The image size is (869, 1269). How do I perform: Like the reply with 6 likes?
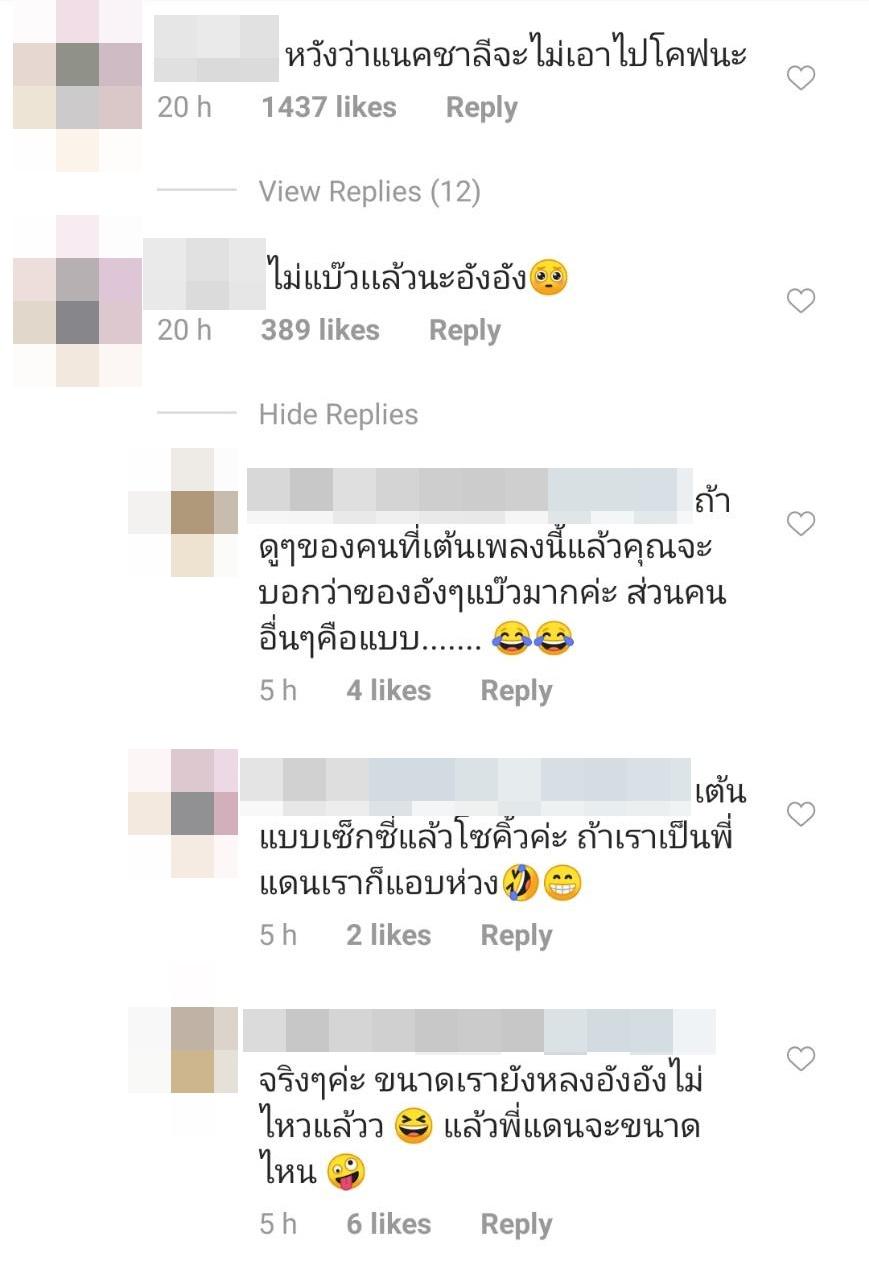tap(801, 1058)
